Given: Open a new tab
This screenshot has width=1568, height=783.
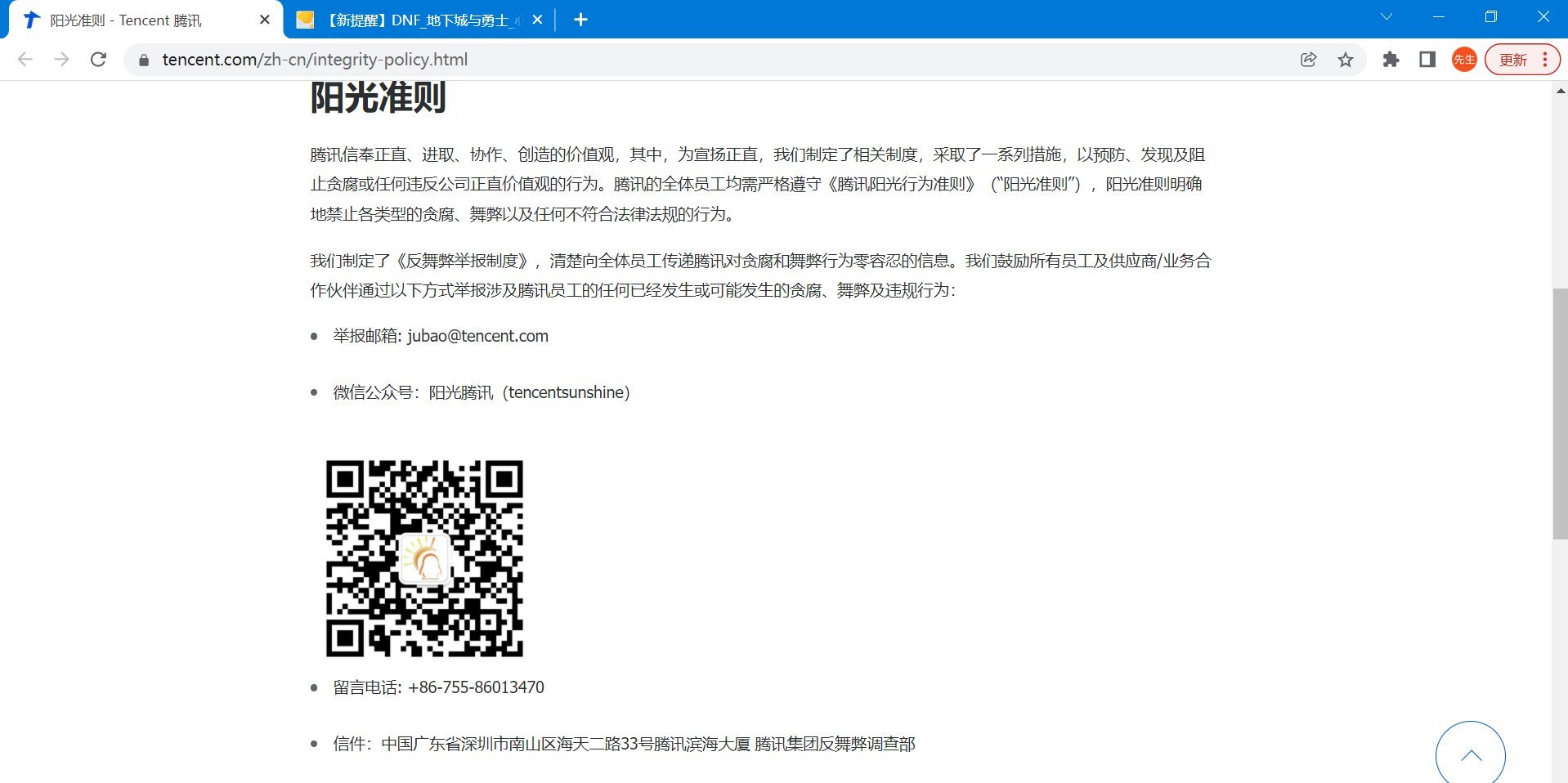Looking at the screenshot, I should tap(580, 20).
